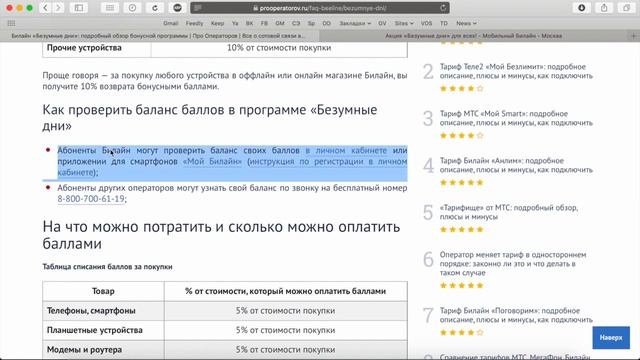Switch to the Мобильный Билайн Москва tab

tap(473, 36)
